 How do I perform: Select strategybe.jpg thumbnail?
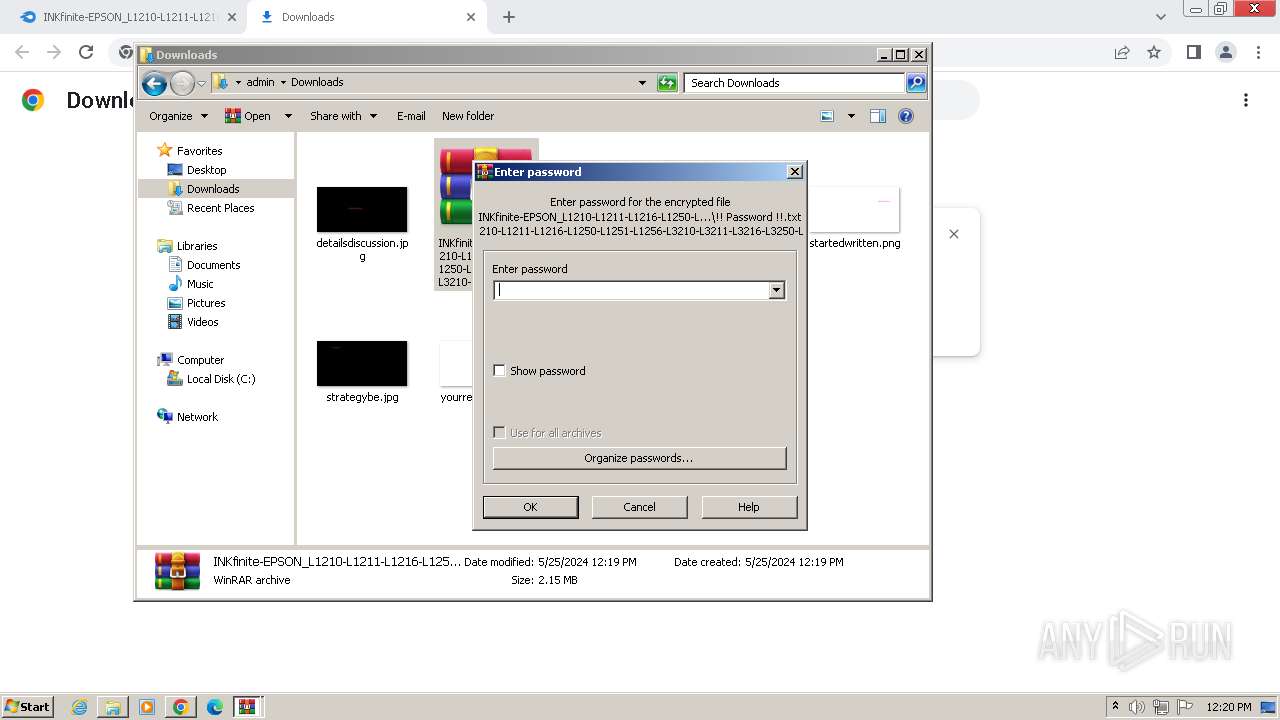pyautogui.click(x=362, y=363)
